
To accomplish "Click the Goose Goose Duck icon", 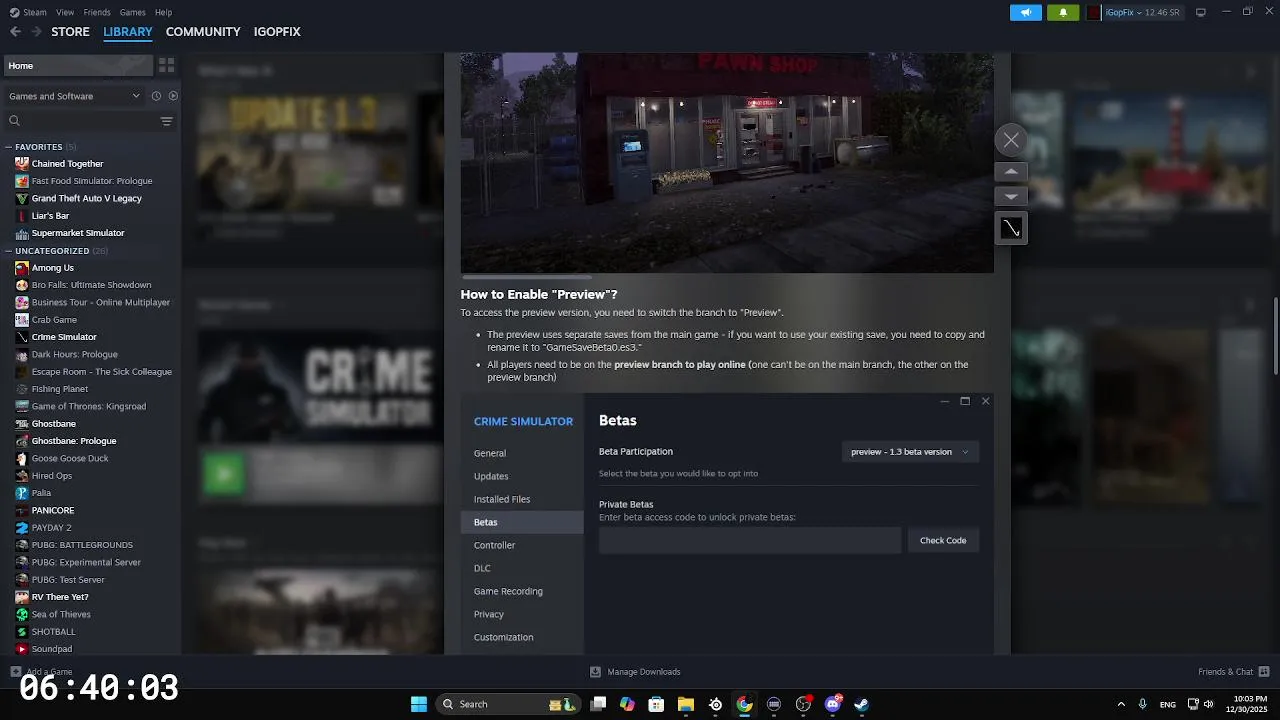I will (x=22, y=458).
